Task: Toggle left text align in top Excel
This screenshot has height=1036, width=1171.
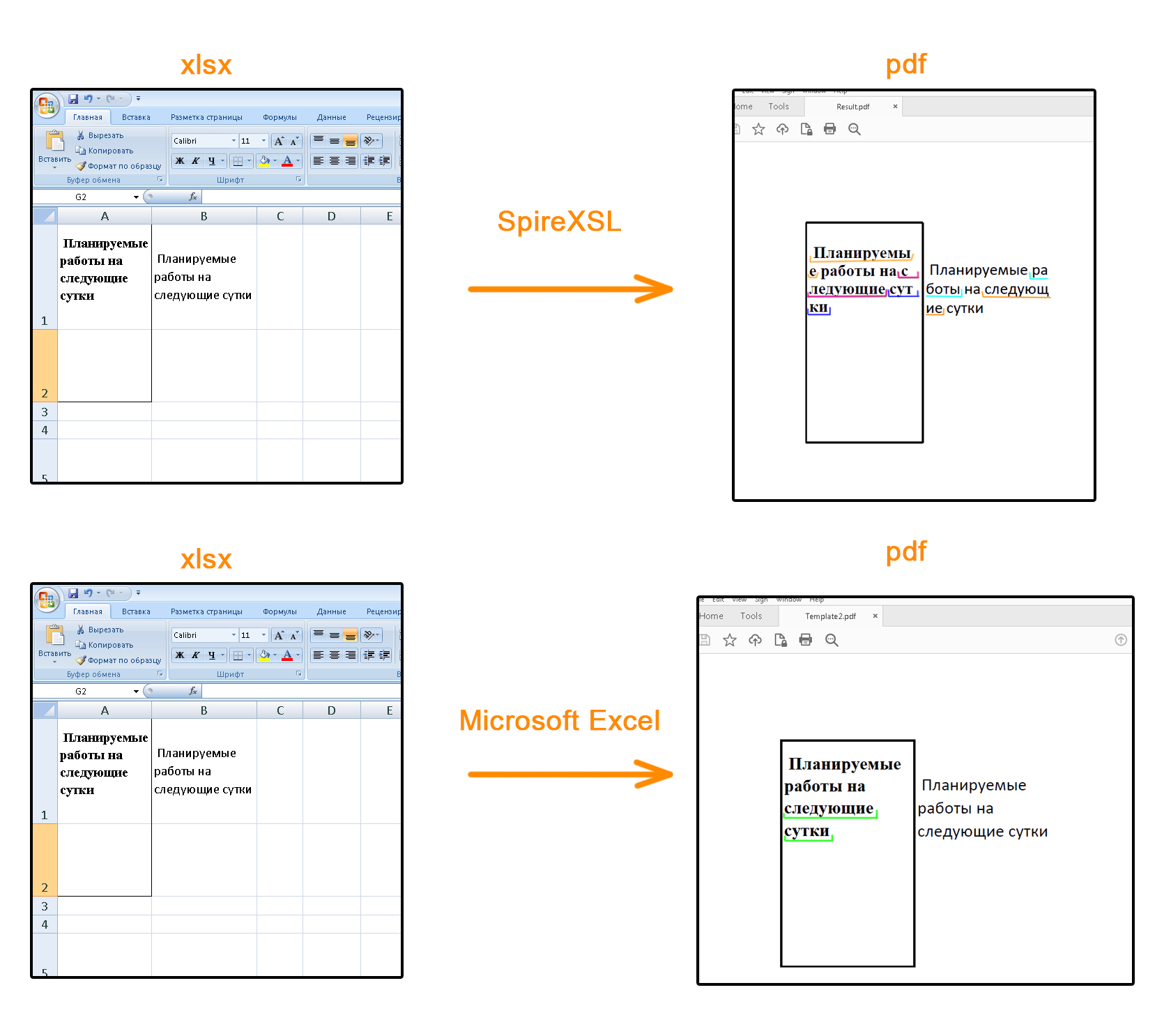Action: 319,161
